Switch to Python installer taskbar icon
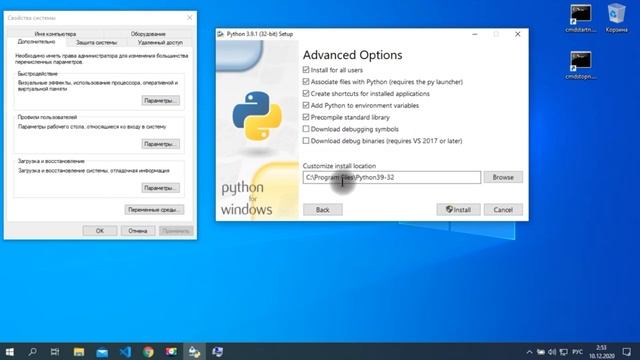The width and height of the screenshot is (640, 360). (194, 351)
